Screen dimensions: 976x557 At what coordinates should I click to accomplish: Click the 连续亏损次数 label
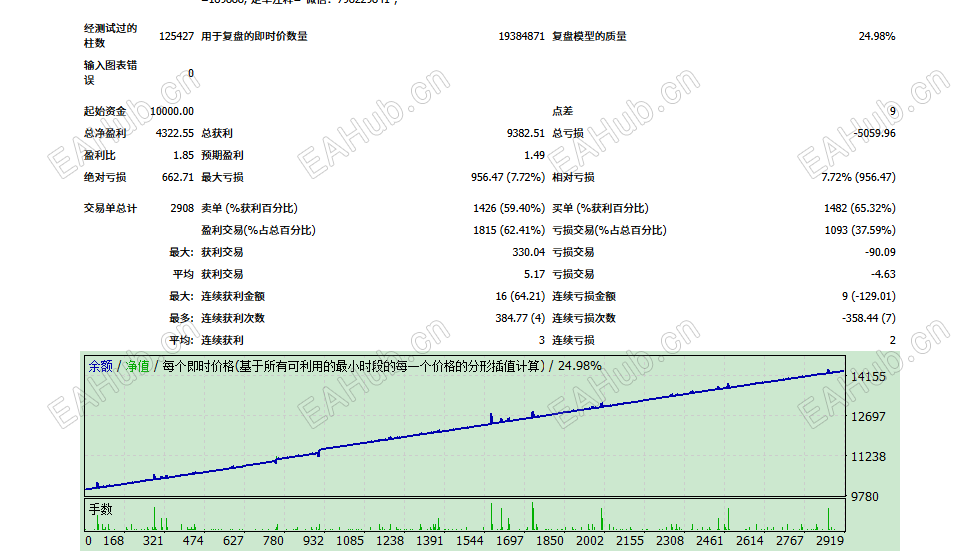point(584,318)
